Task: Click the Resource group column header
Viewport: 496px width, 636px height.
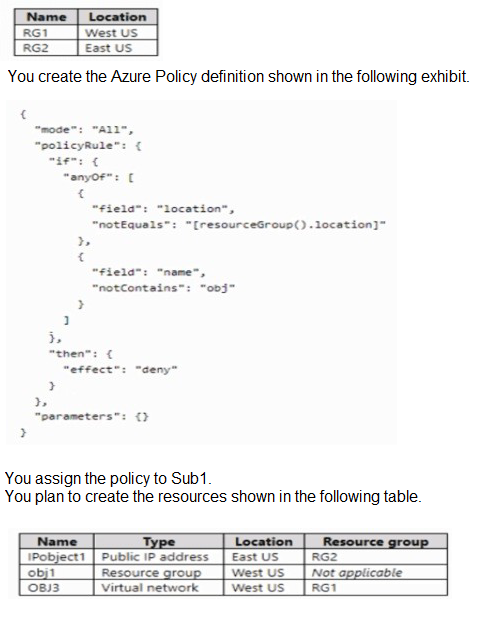Action: [376, 541]
